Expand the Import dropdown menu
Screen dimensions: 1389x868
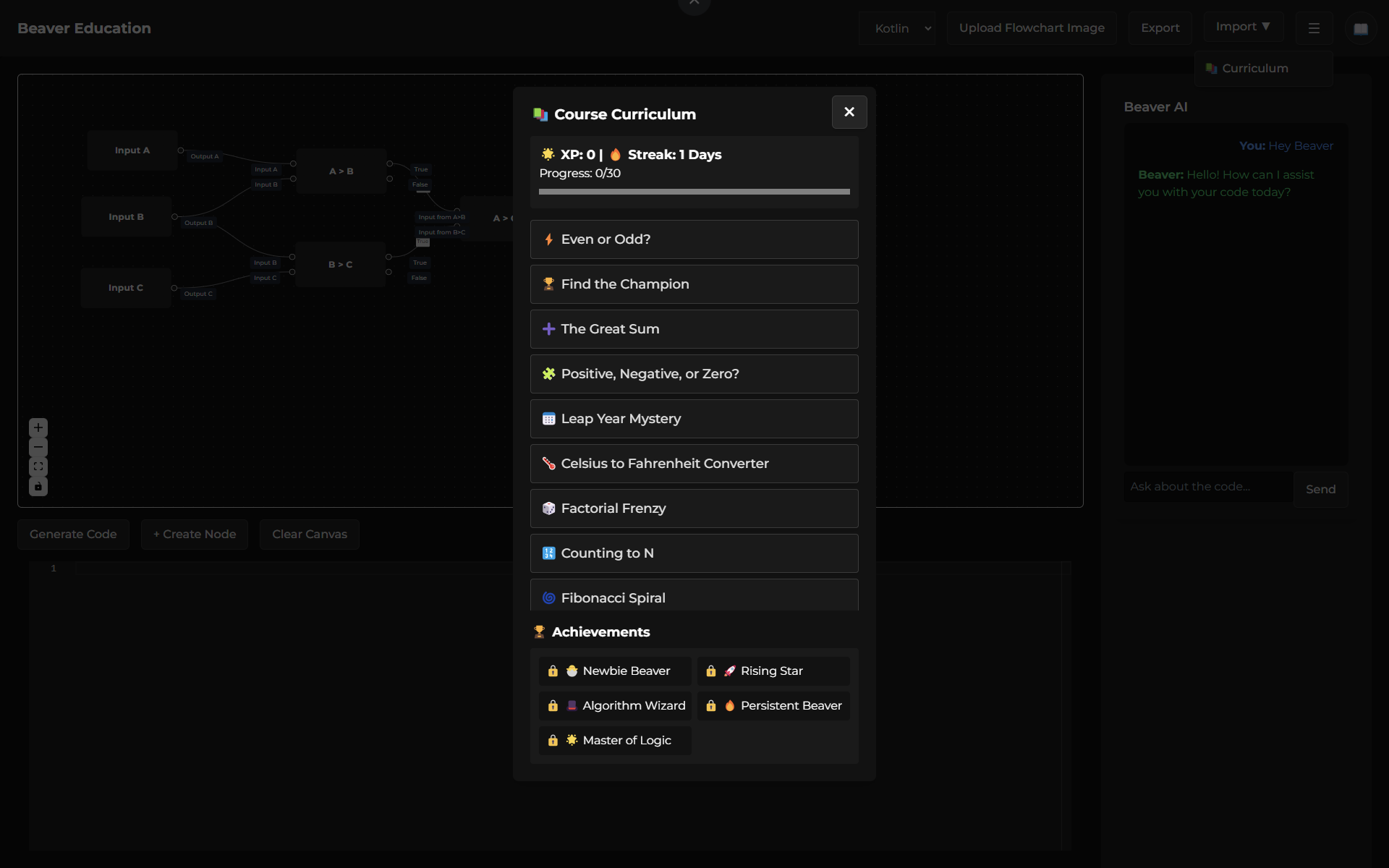click(x=1243, y=27)
